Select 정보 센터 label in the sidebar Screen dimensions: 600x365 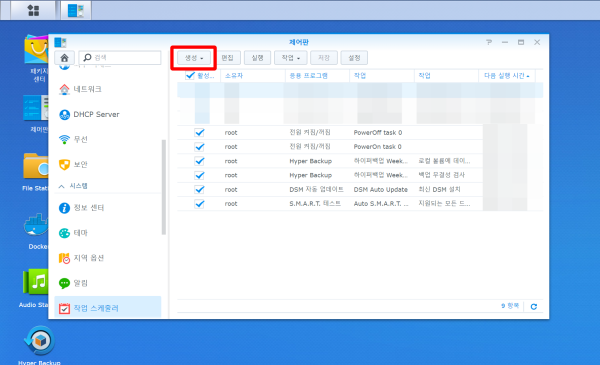(x=89, y=208)
